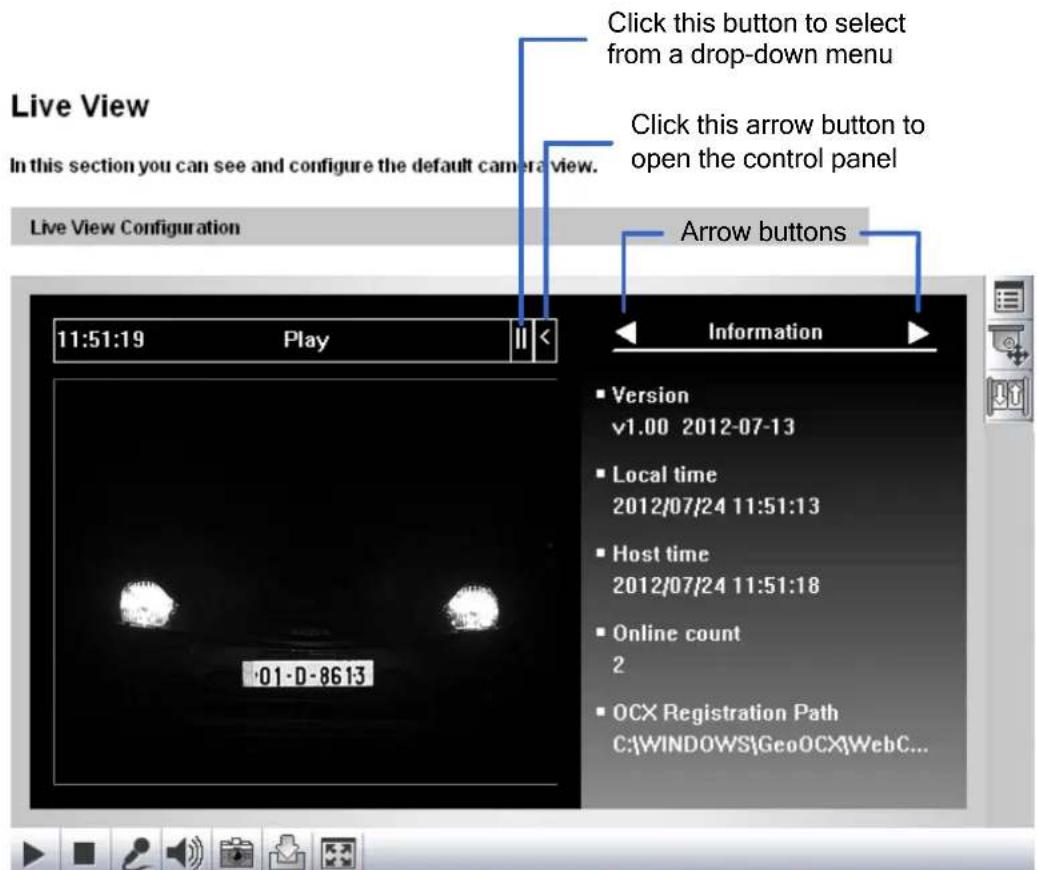Open the drop-down menu beside Play status
Image resolution: width=1037 pixels, height=870 pixels.
pos(521,340)
